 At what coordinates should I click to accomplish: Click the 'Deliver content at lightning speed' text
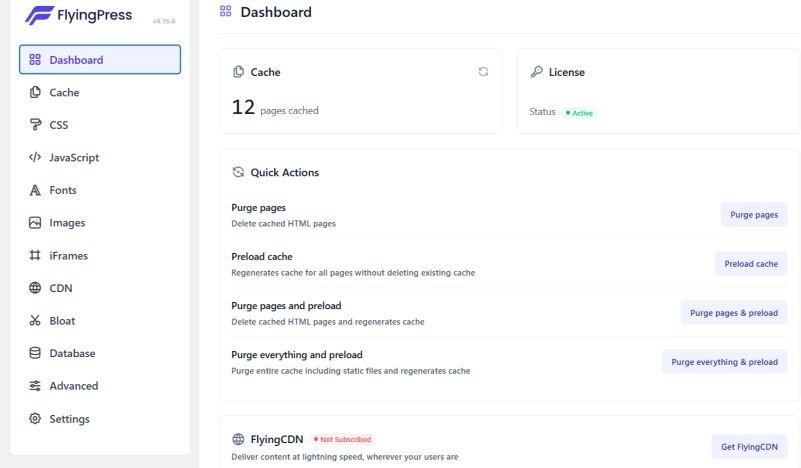[345, 457]
